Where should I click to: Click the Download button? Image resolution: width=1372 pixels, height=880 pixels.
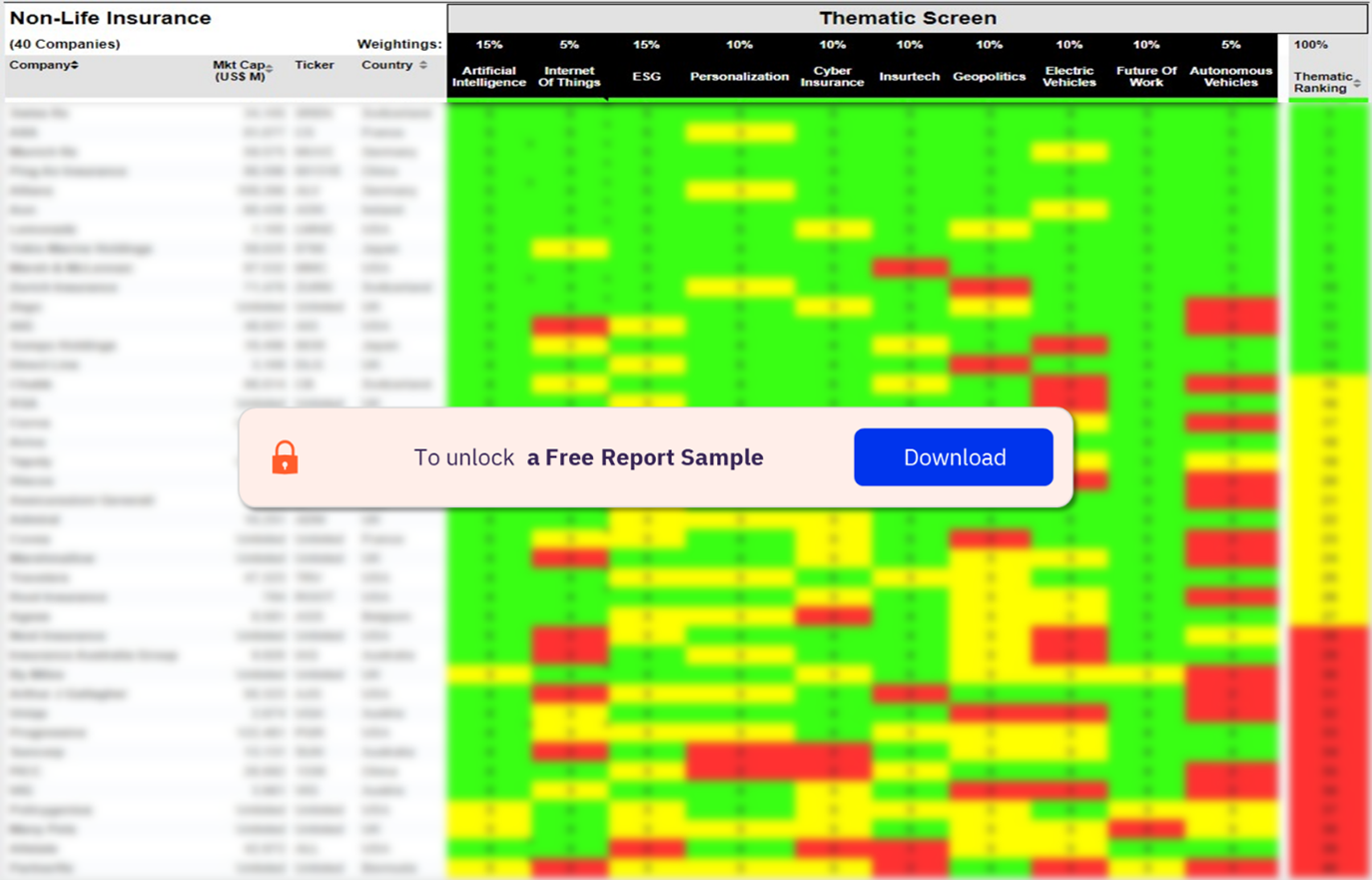pyautogui.click(x=954, y=457)
